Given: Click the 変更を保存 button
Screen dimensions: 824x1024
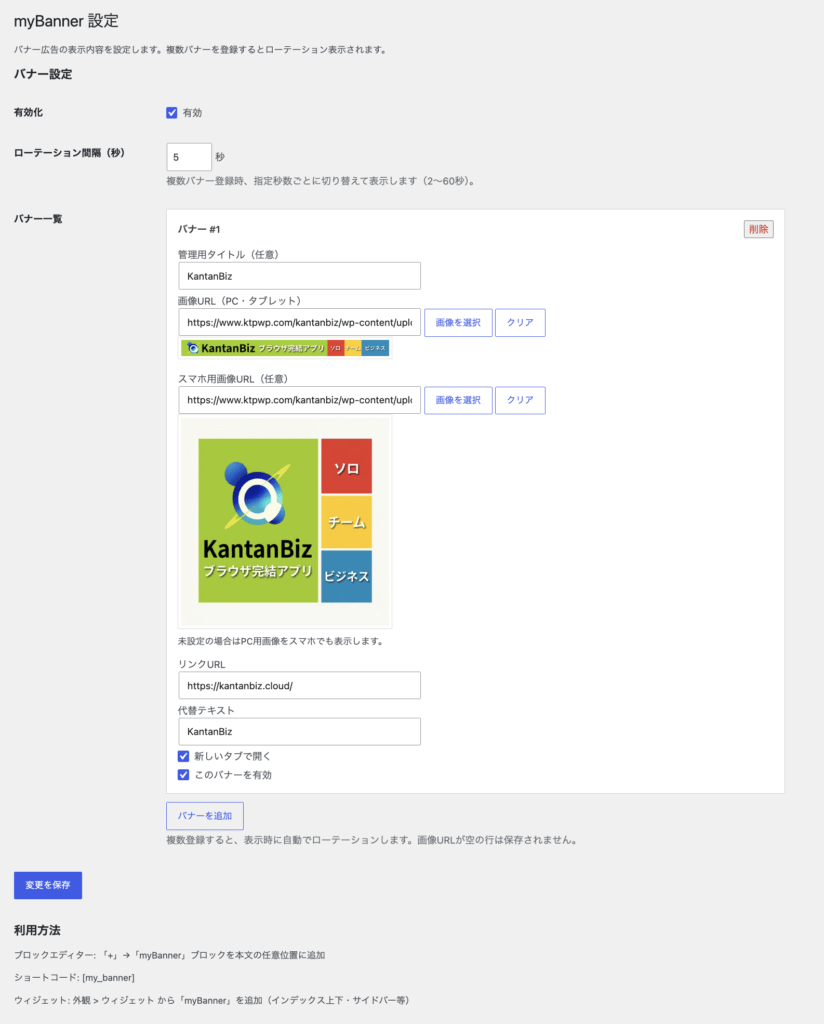Looking at the screenshot, I should (48, 885).
